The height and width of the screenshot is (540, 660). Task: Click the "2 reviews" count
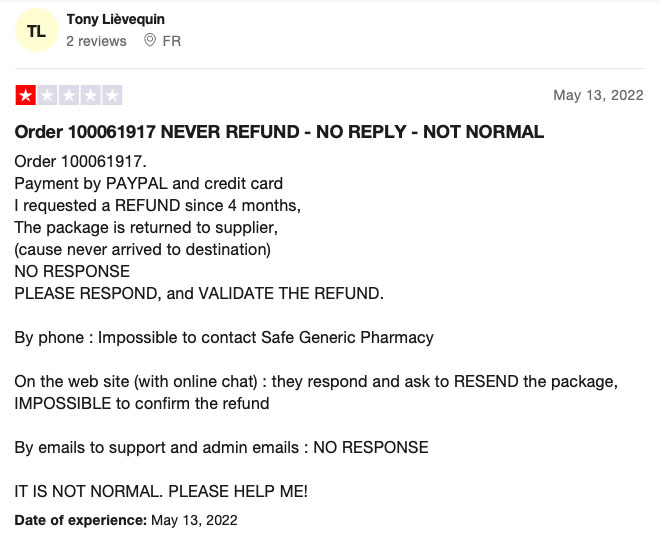[96, 41]
